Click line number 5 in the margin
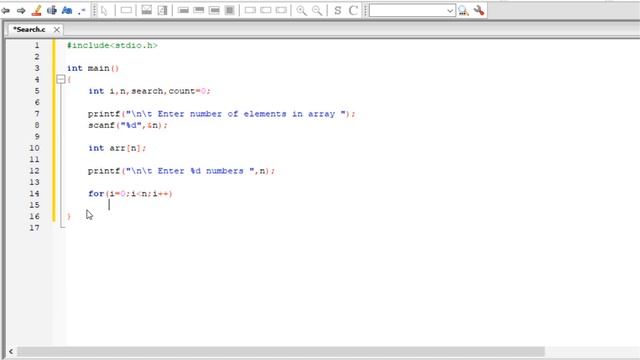This screenshot has width=640, height=360. (37, 91)
